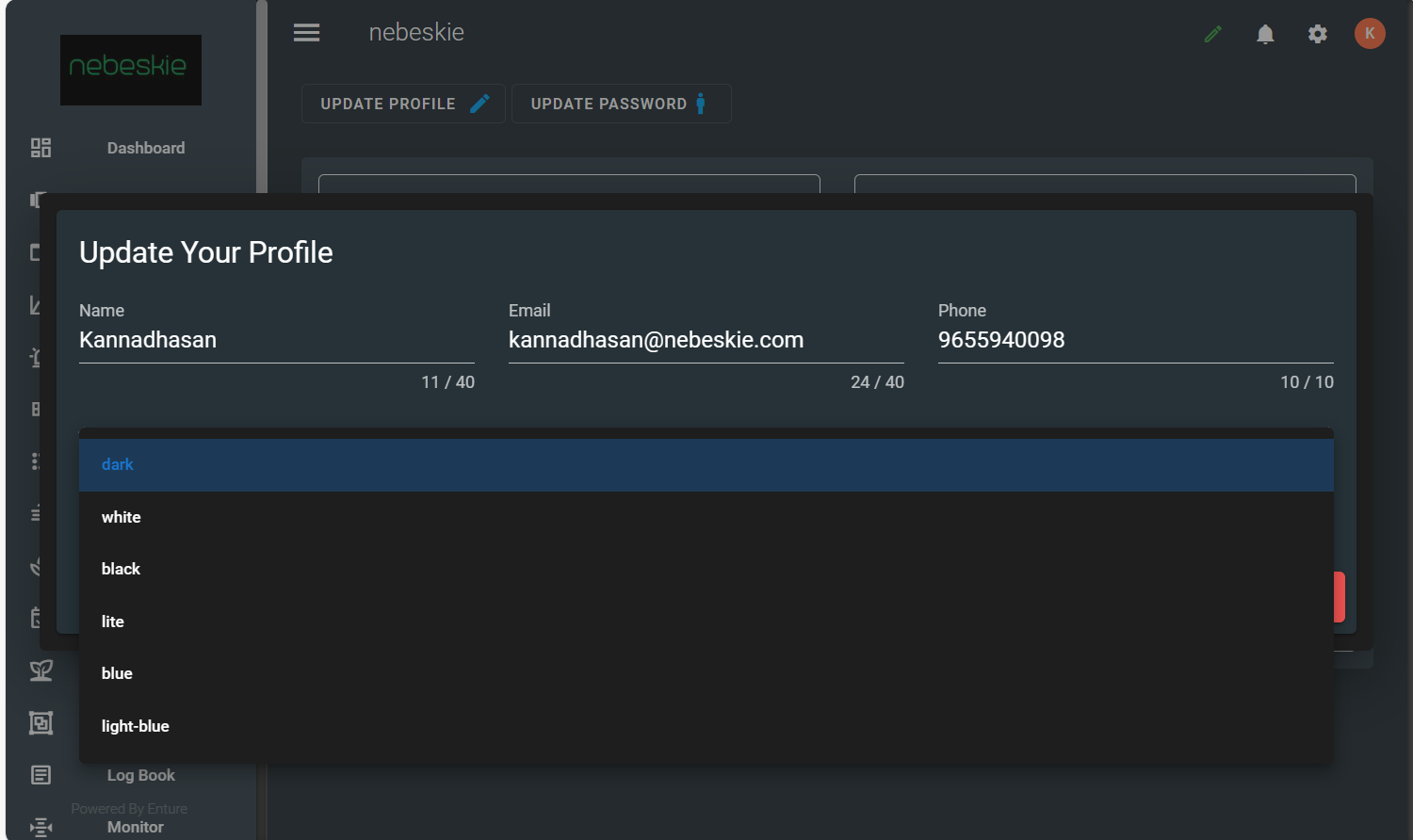Click the Email input field
The height and width of the screenshot is (840, 1413).
click(x=706, y=340)
